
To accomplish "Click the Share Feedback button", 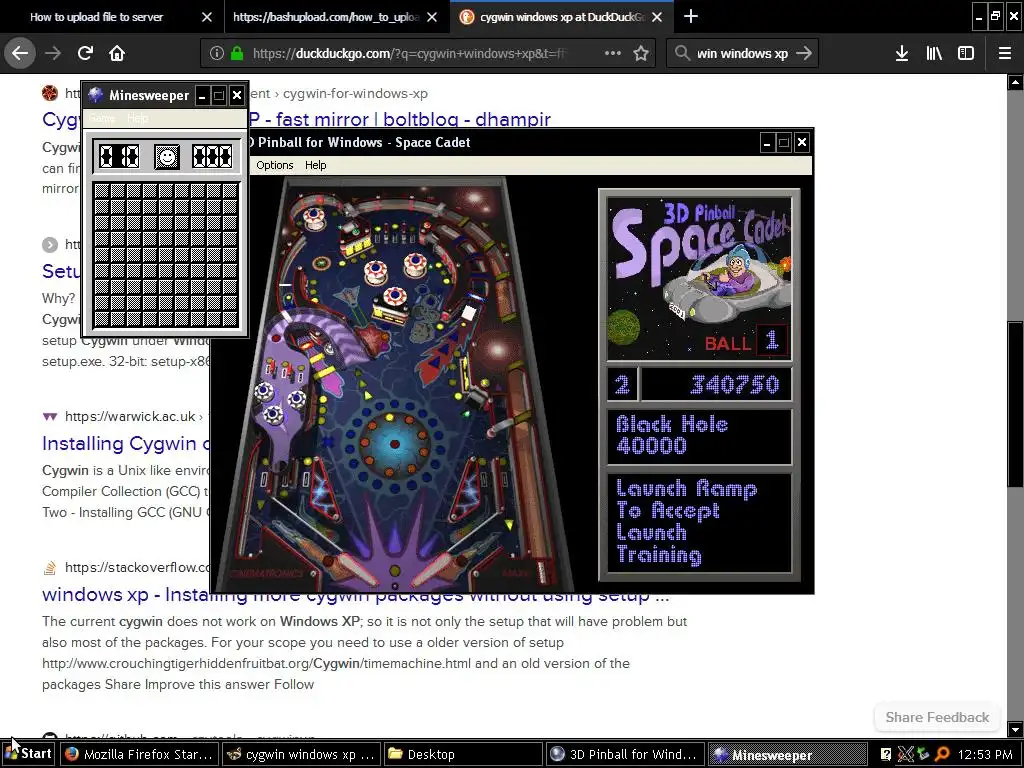I will coord(937,717).
